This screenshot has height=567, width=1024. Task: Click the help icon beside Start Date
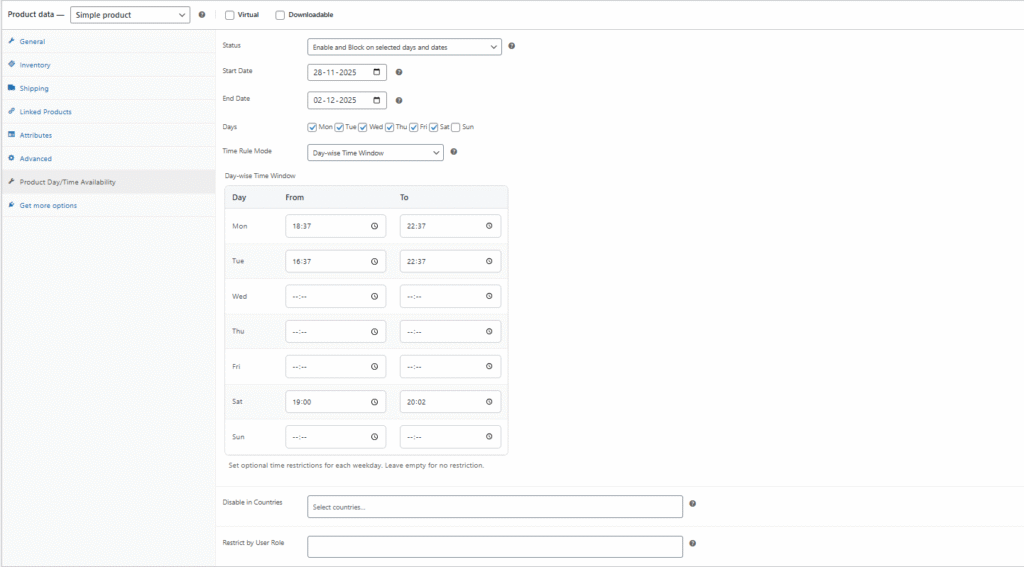point(399,72)
